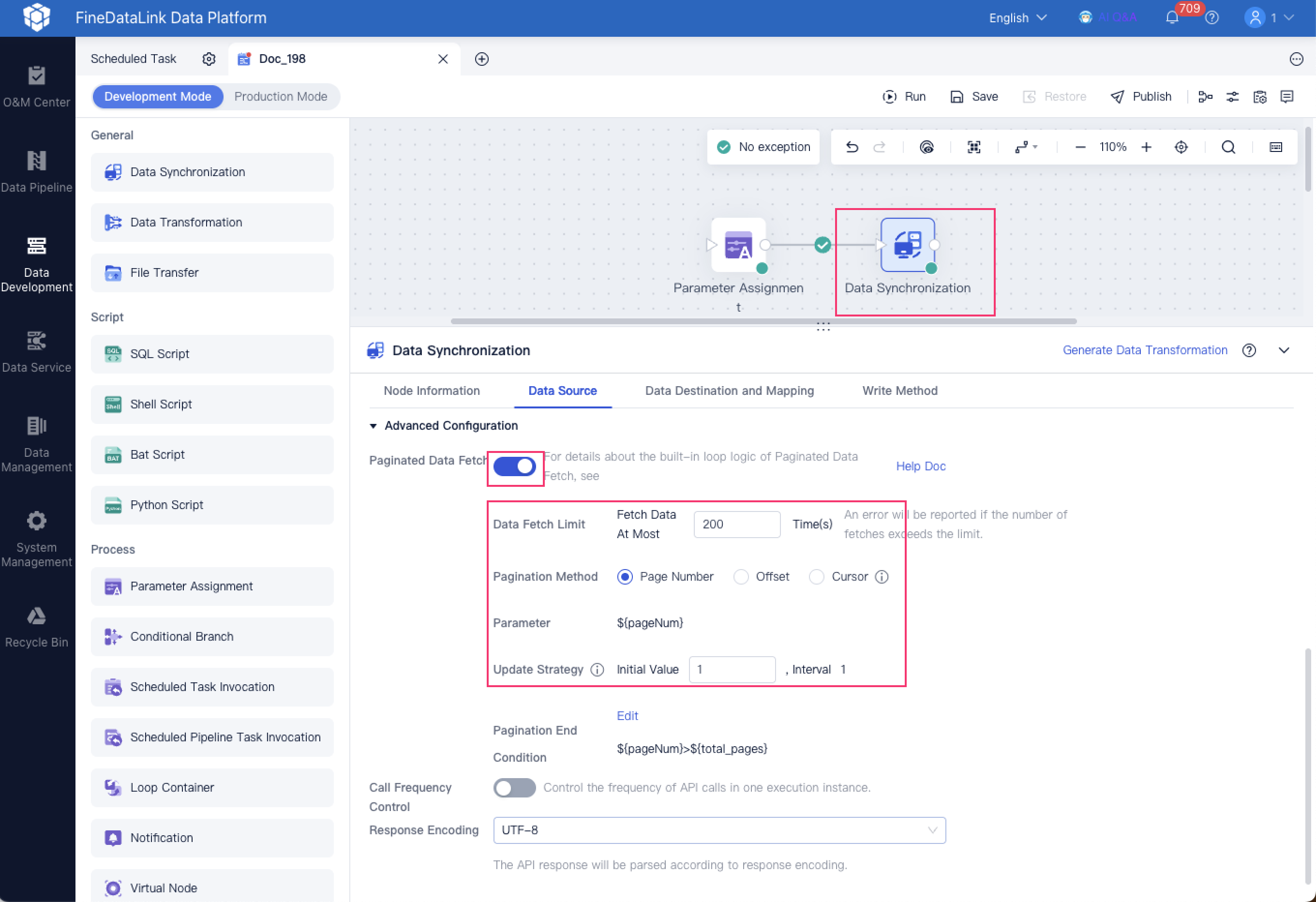Open the Node Information tab

pos(432,391)
